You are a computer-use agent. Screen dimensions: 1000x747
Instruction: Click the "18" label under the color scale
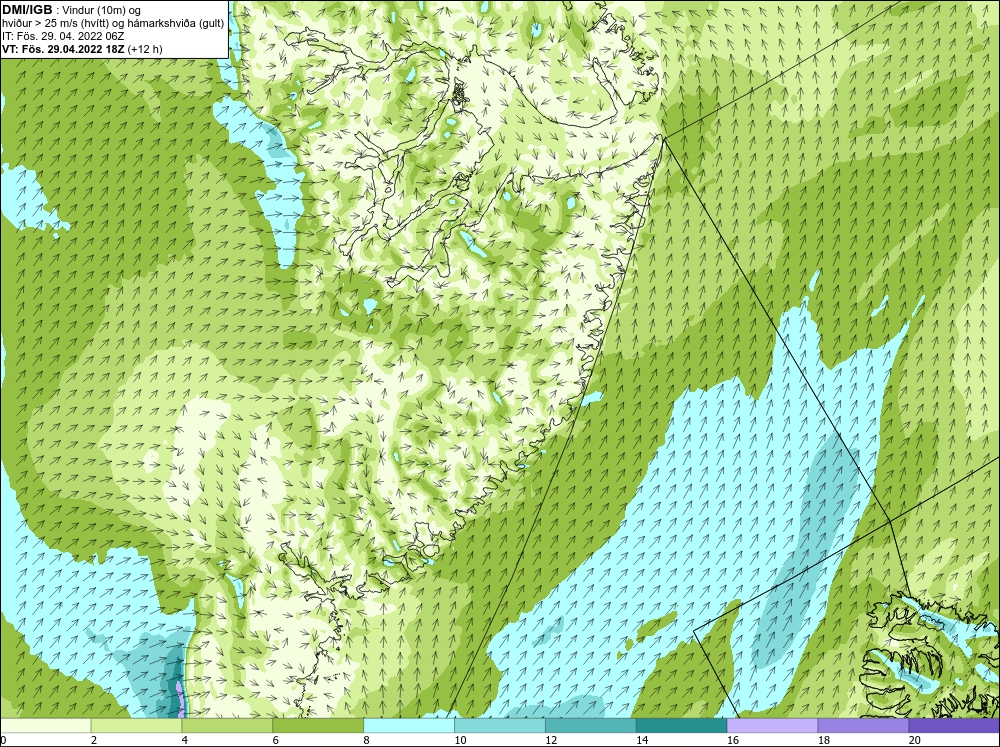pos(823,740)
